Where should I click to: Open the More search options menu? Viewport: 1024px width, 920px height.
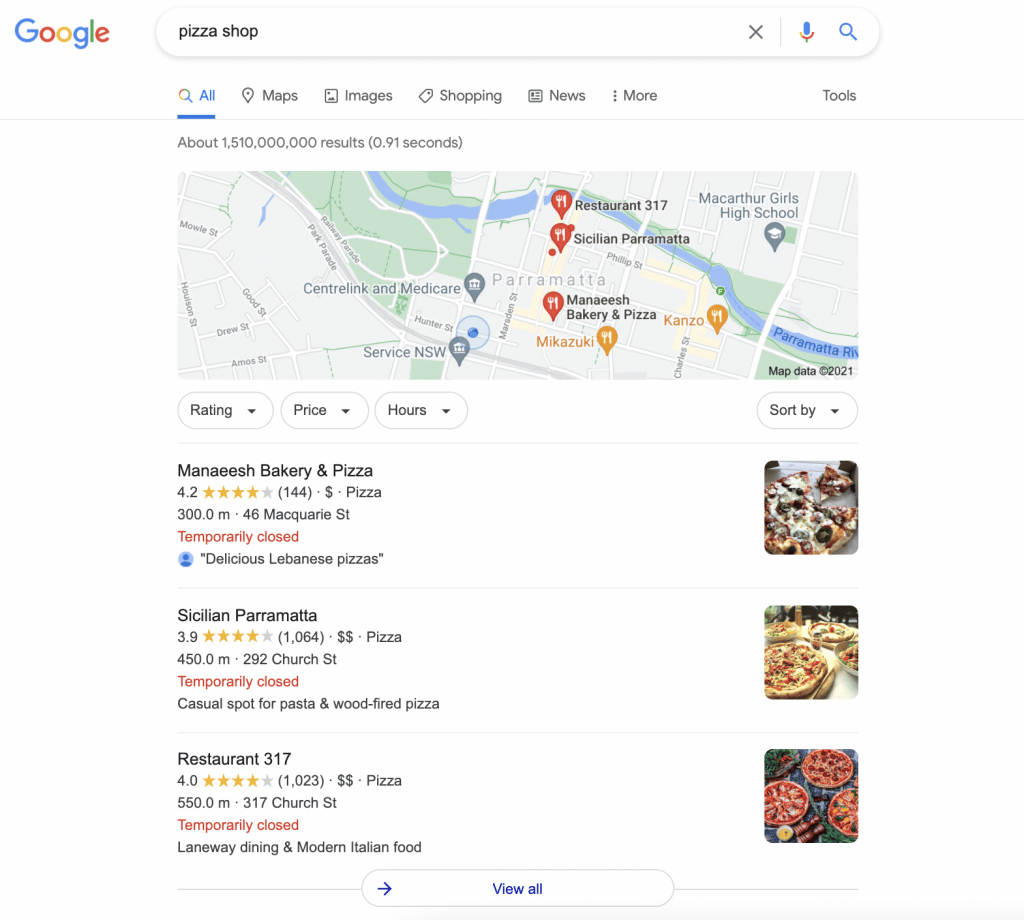(x=634, y=96)
